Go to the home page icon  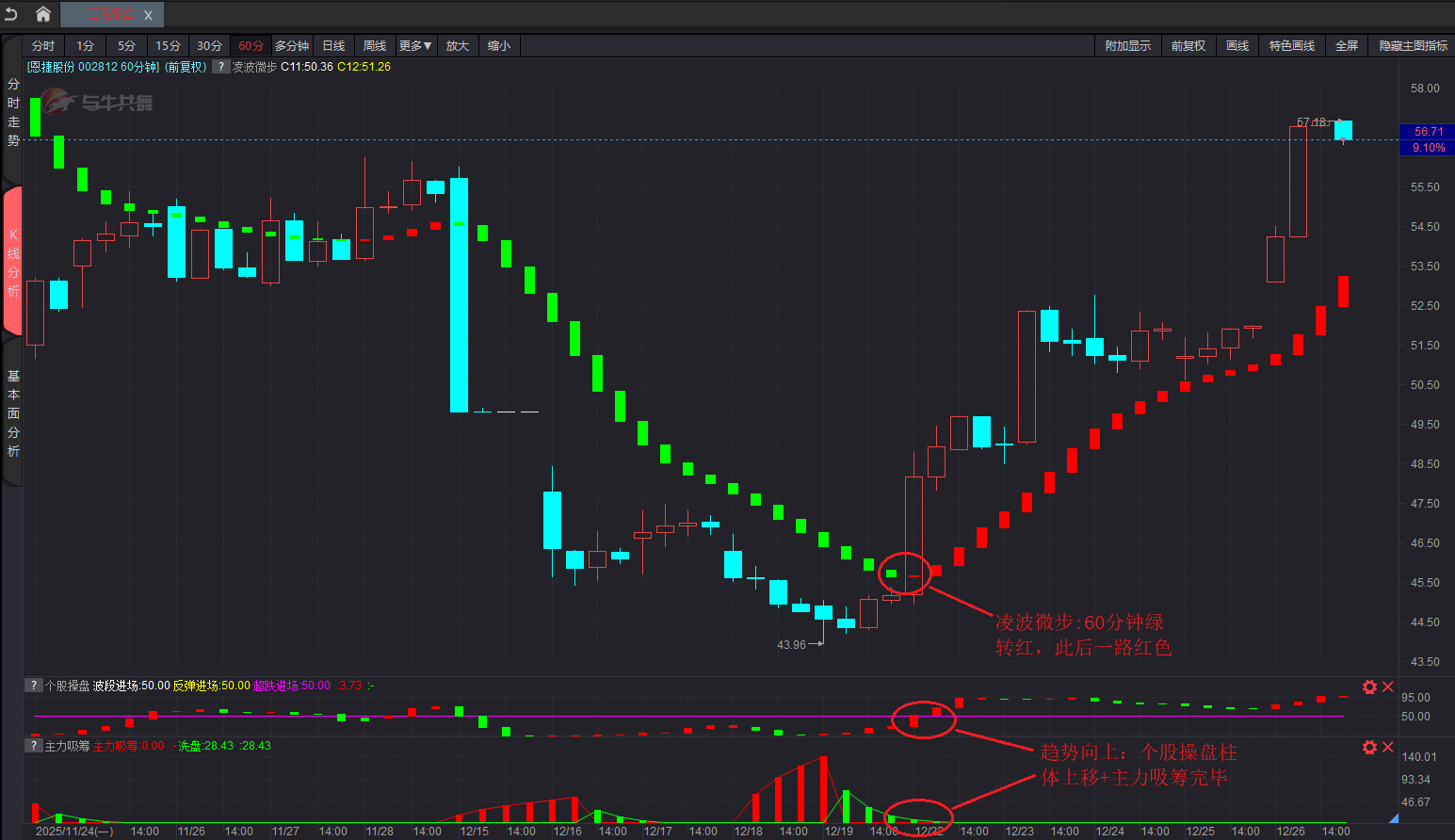click(x=42, y=14)
